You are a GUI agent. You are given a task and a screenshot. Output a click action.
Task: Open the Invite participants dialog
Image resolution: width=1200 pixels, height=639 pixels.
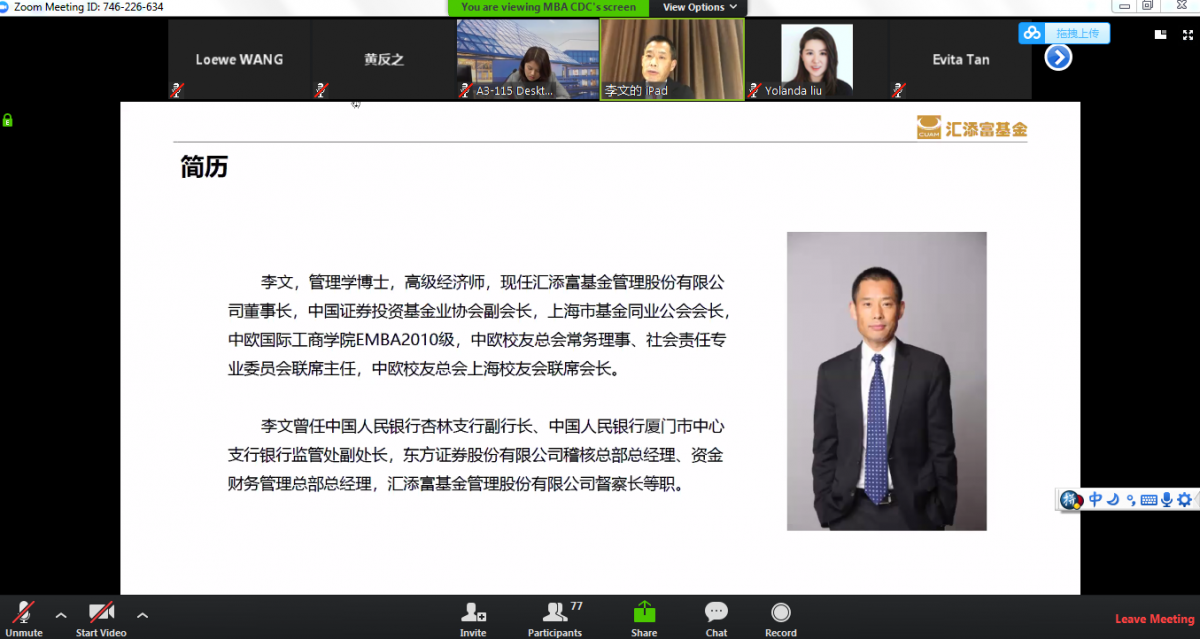tap(473, 618)
